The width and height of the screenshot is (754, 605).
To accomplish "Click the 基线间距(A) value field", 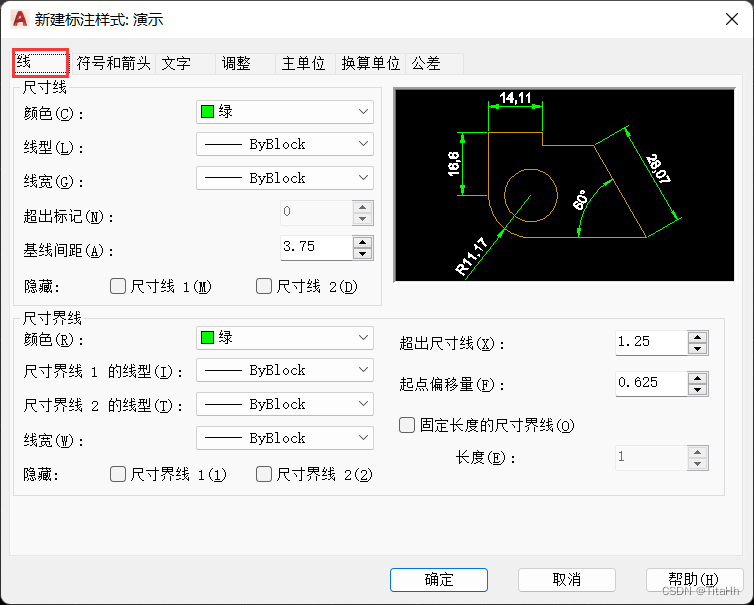I will tap(316, 247).
